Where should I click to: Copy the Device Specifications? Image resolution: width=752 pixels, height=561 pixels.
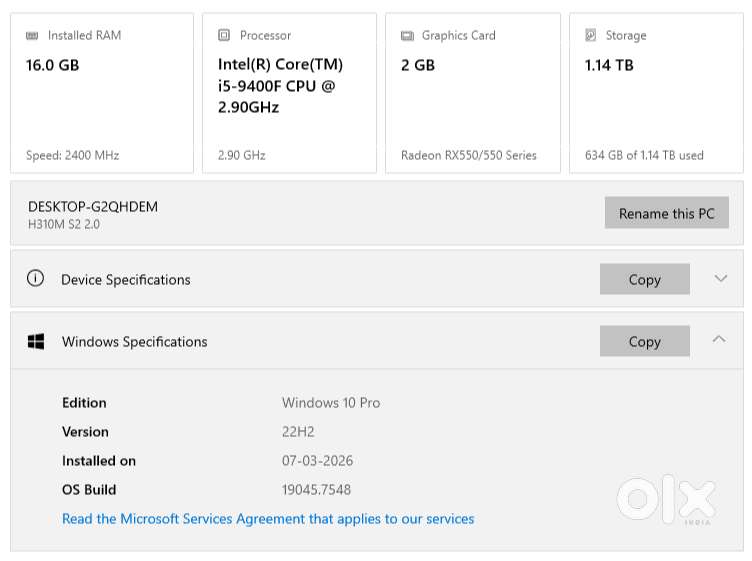[645, 279]
